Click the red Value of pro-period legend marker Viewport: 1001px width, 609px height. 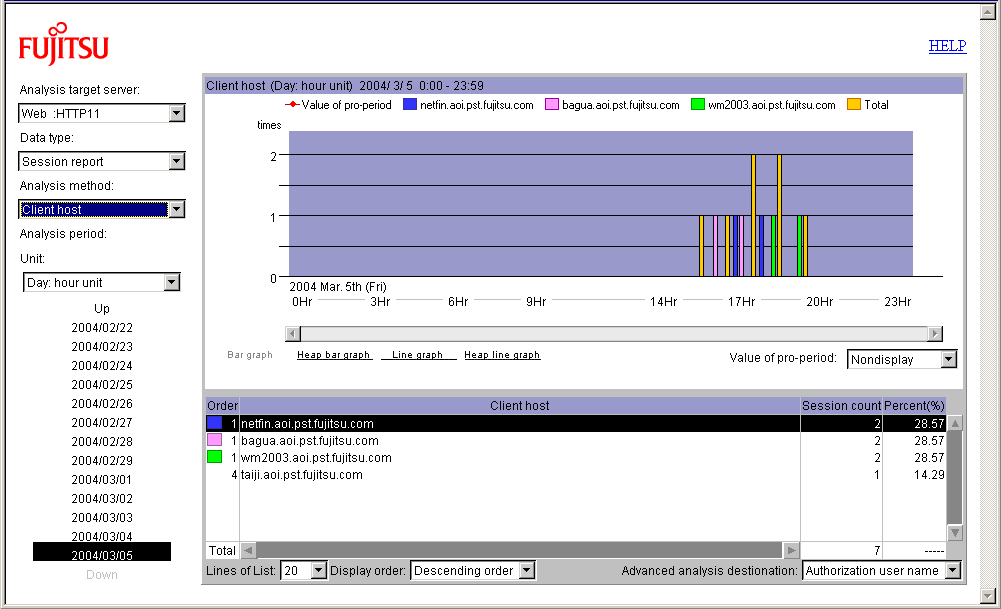pos(292,104)
